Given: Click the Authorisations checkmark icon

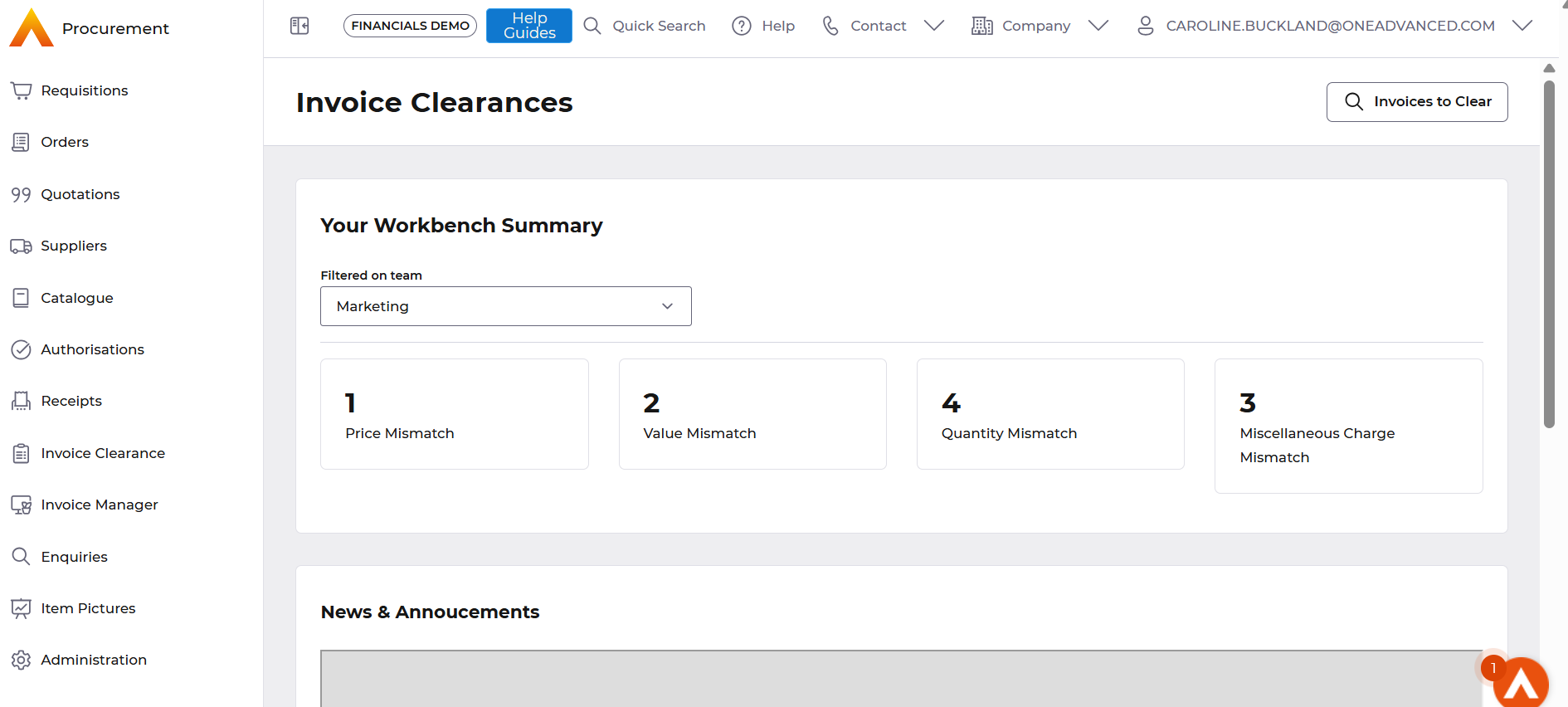Looking at the screenshot, I should [x=21, y=349].
